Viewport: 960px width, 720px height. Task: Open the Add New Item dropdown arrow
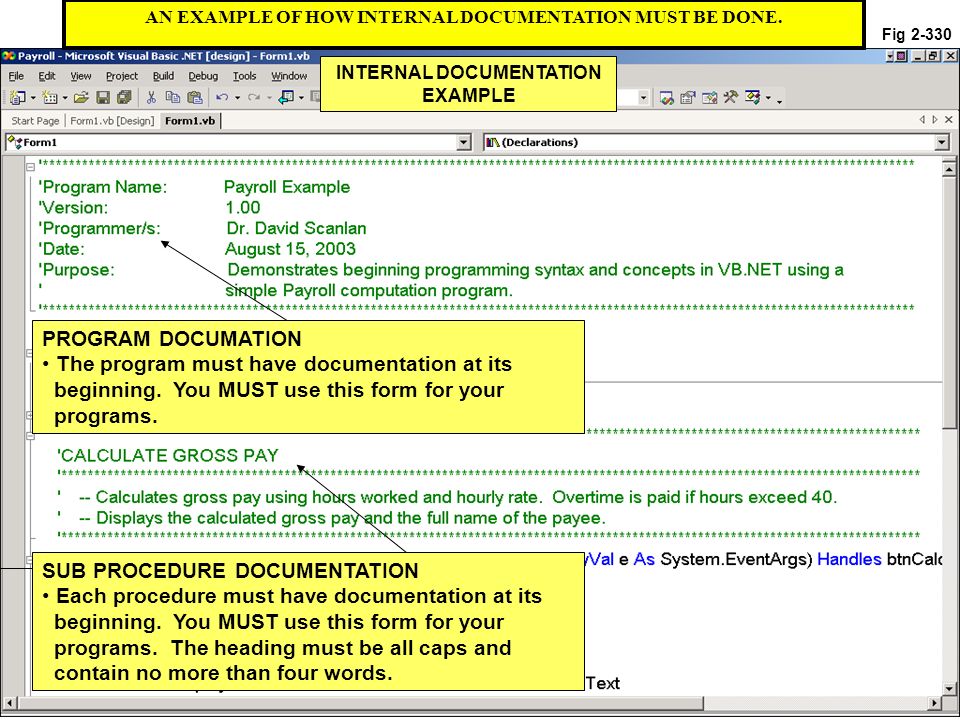point(65,98)
